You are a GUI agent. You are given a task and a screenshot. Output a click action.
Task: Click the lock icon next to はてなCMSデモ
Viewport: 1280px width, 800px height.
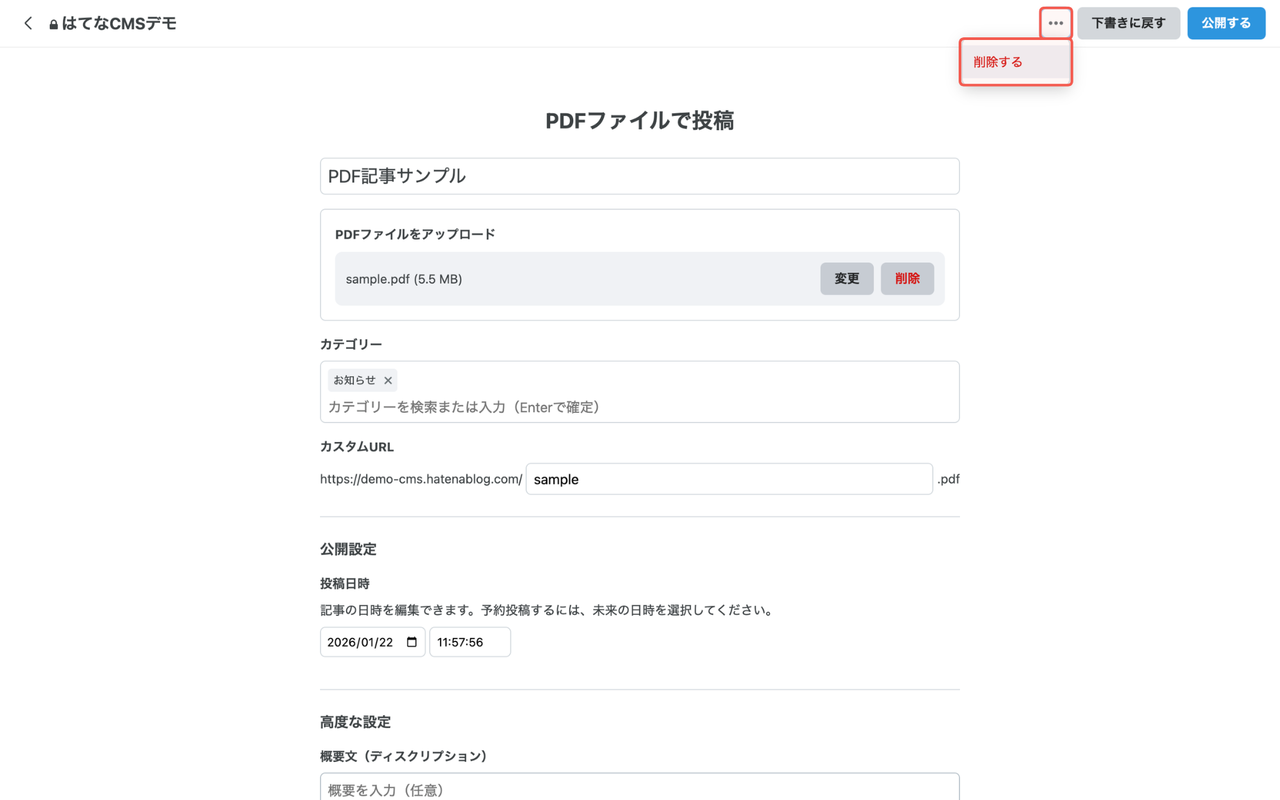pyautogui.click(x=53, y=22)
